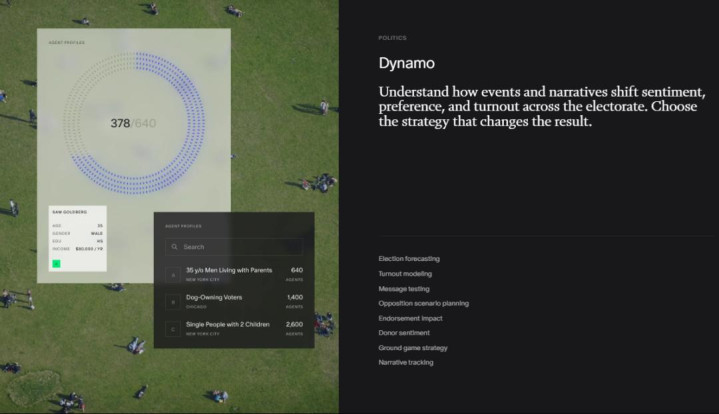Click Endorsement impact
The width and height of the screenshot is (719, 414).
click(x=410, y=318)
